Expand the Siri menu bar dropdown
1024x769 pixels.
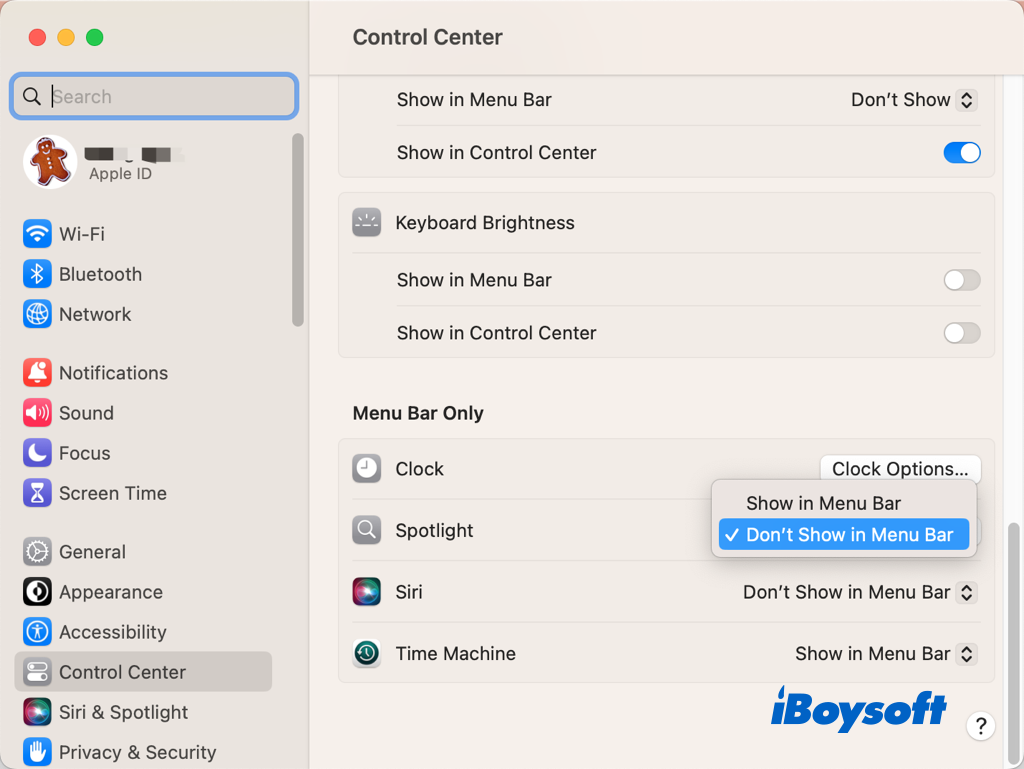(x=859, y=592)
